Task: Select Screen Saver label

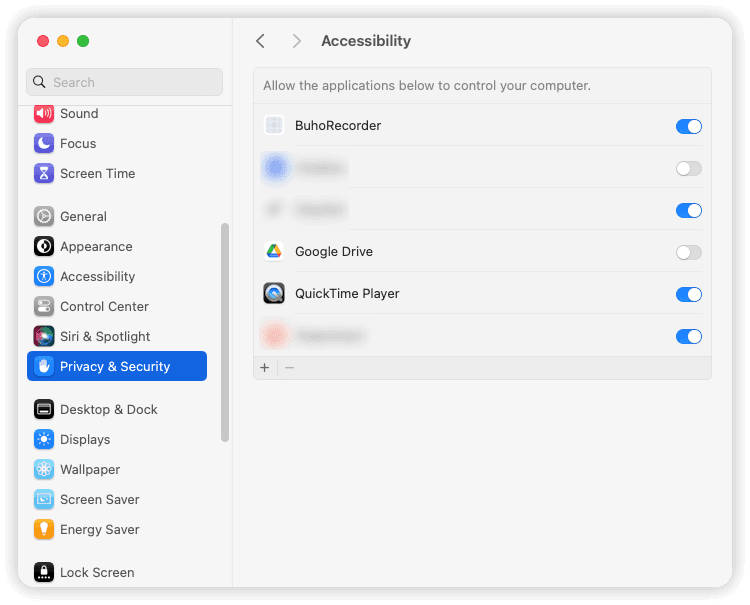Action: pos(99,500)
